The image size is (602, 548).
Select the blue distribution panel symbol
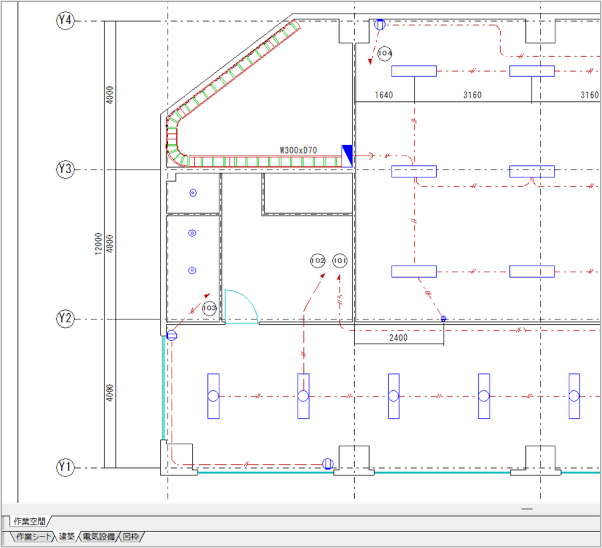(x=347, y=153)
